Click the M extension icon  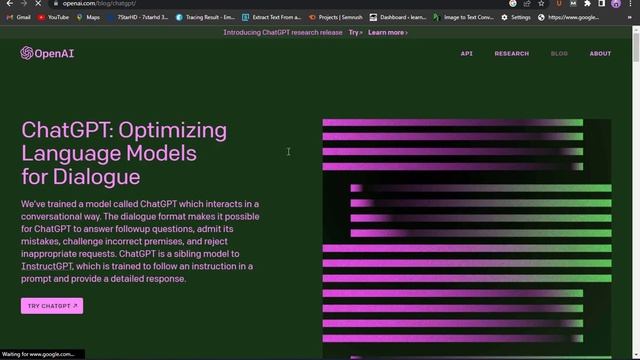pos(573,4)
